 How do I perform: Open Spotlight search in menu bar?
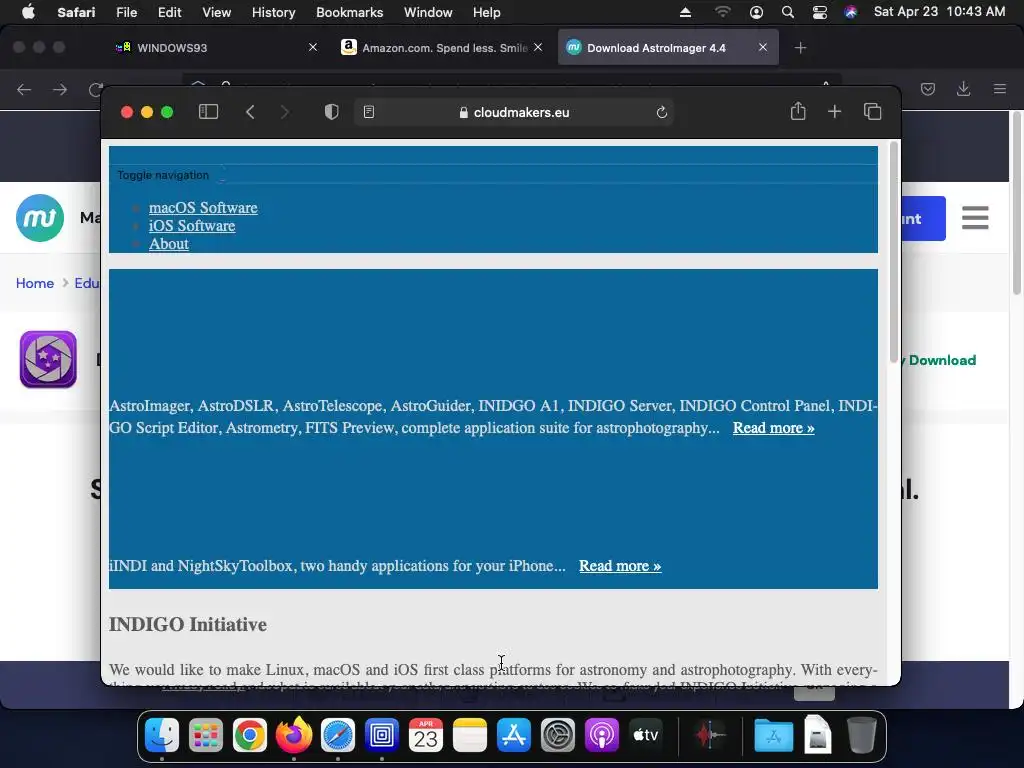[x=788, y=12]
